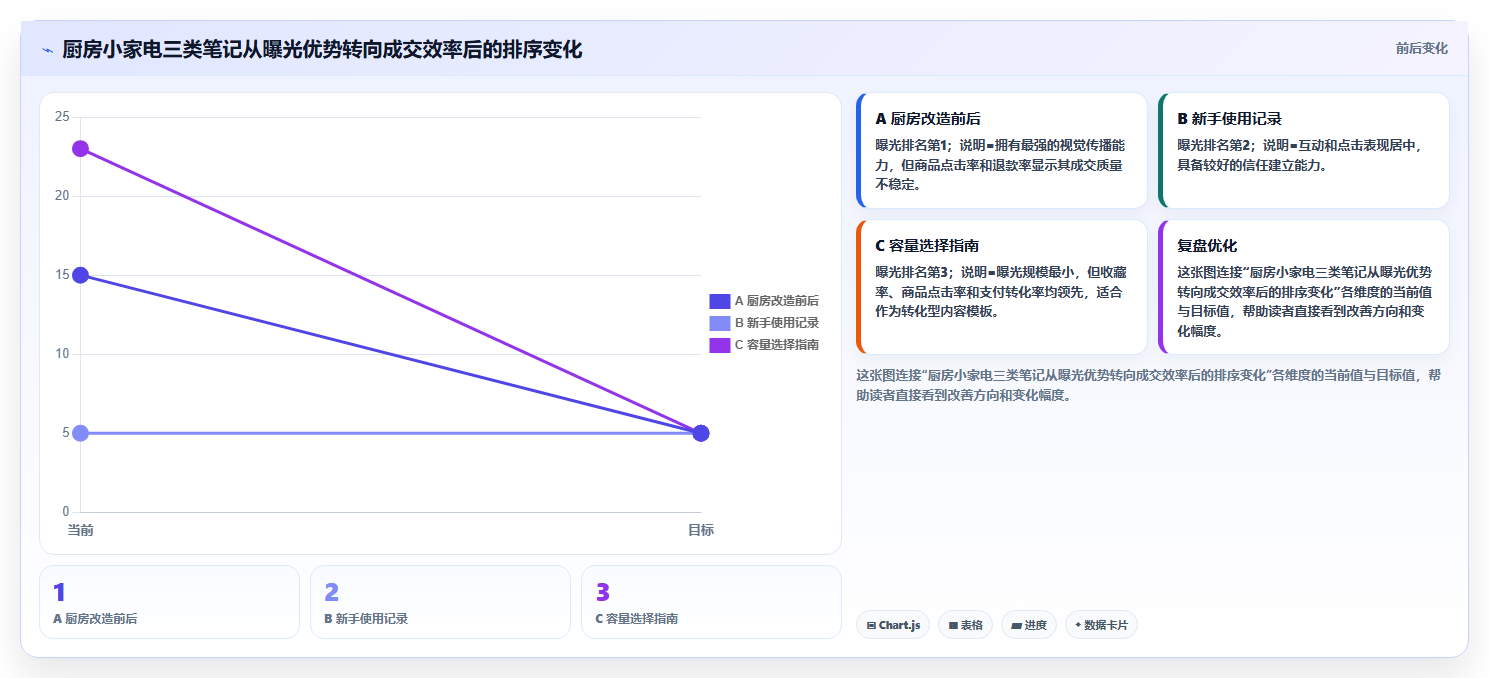
Task: Click the purple data point at value 23
Action: click(x=80, y=149)
